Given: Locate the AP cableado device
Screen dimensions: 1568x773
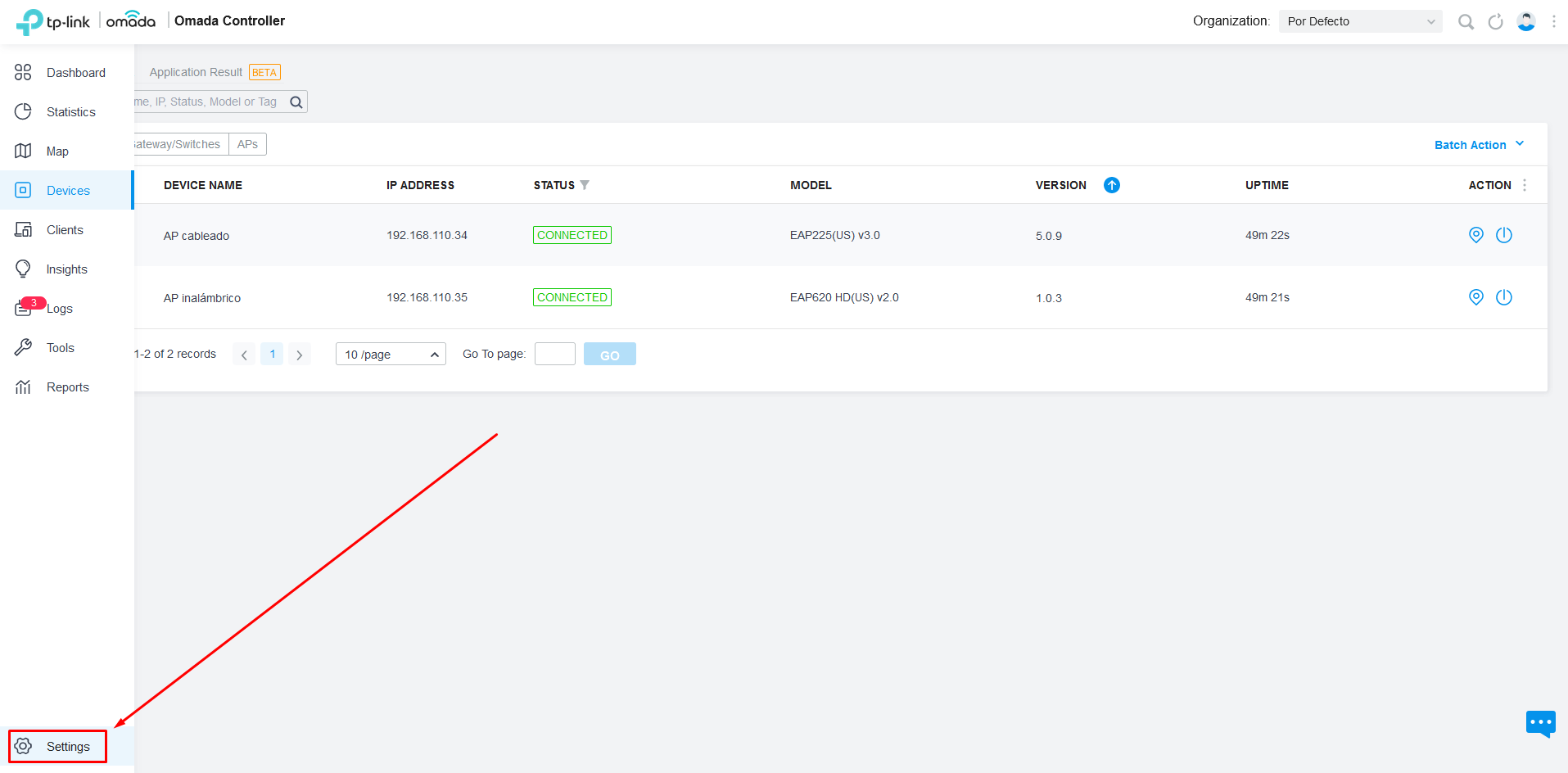Looking at the screenshot, I should click(1475, 235).
